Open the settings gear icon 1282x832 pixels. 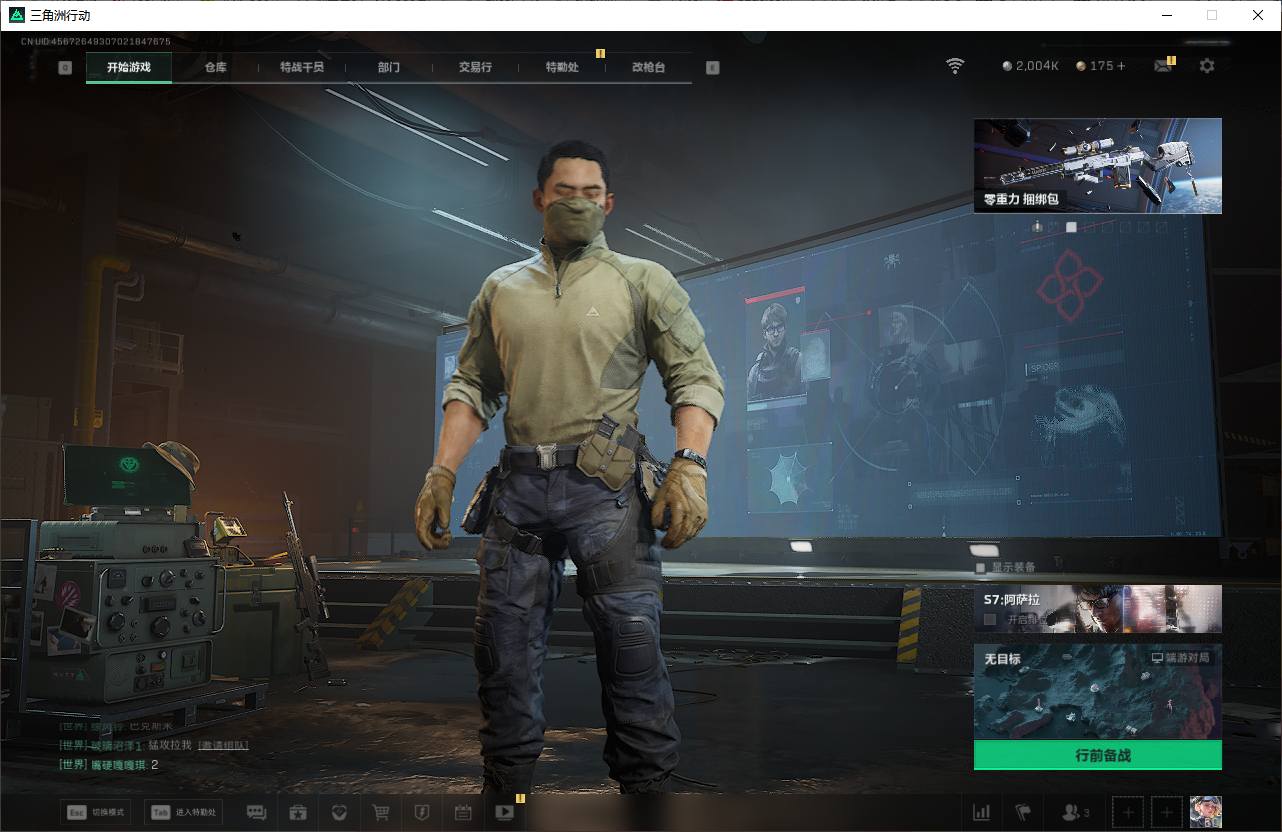[x=1207, y=66]
